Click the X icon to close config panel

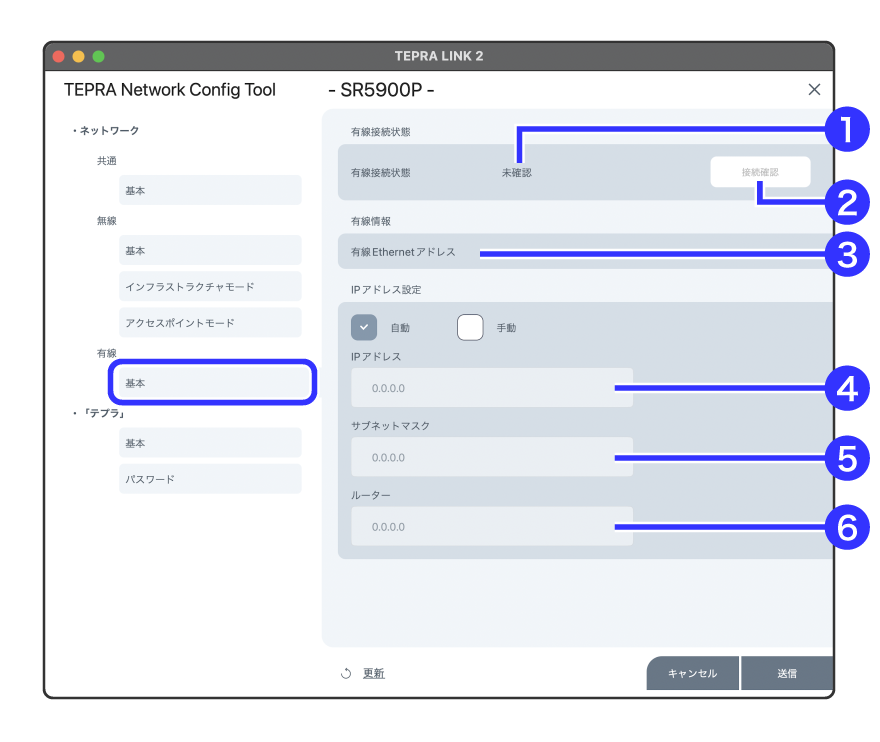pyautogui.click(x=814, y=90)
